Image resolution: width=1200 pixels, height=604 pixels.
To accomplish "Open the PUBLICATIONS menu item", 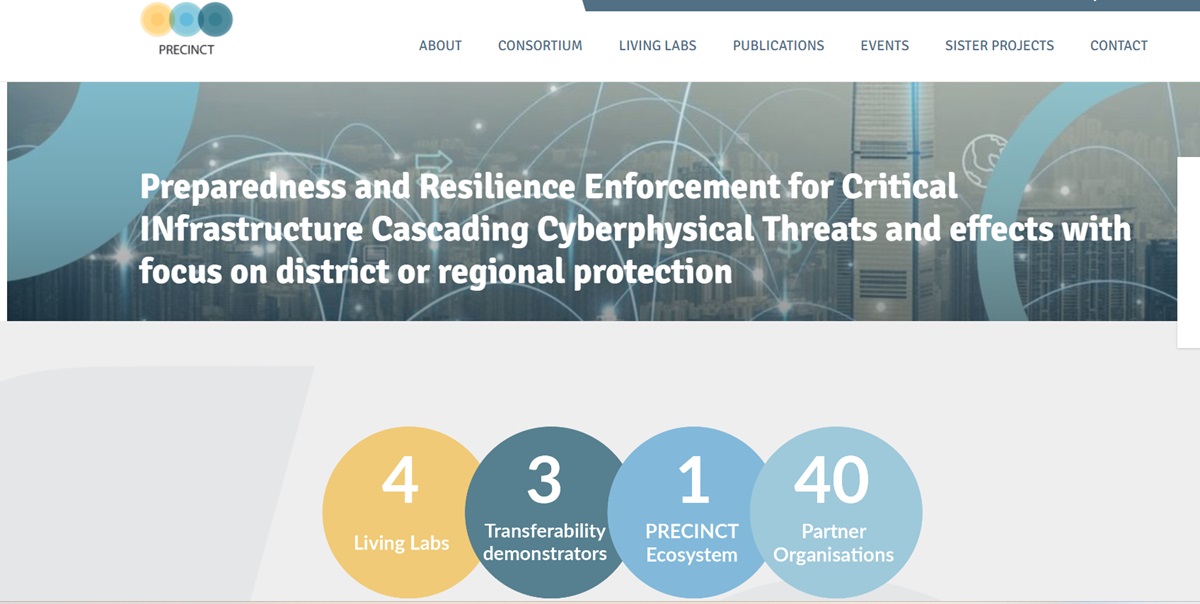I will 778,45.
